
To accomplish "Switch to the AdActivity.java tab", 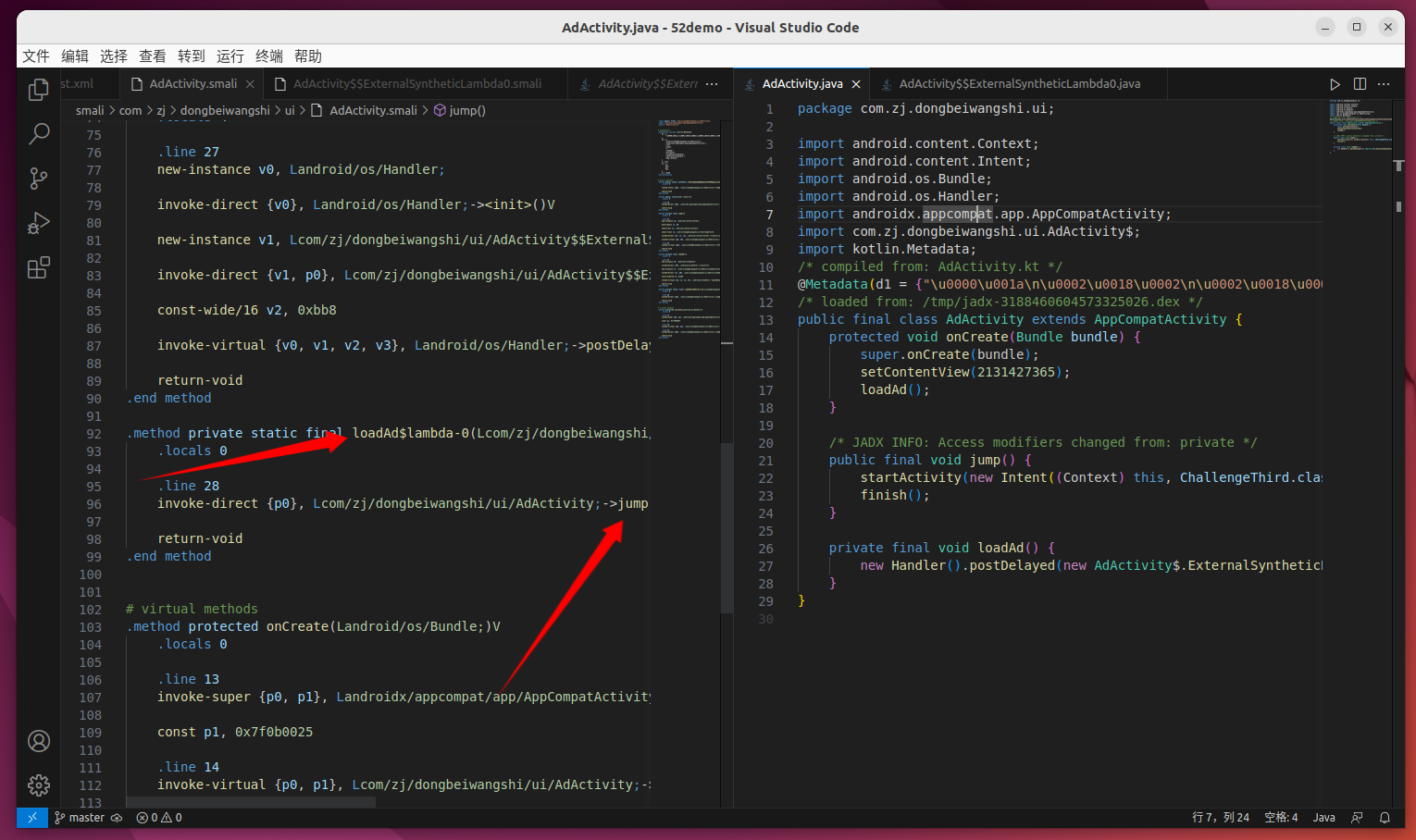I will (801, 84).
